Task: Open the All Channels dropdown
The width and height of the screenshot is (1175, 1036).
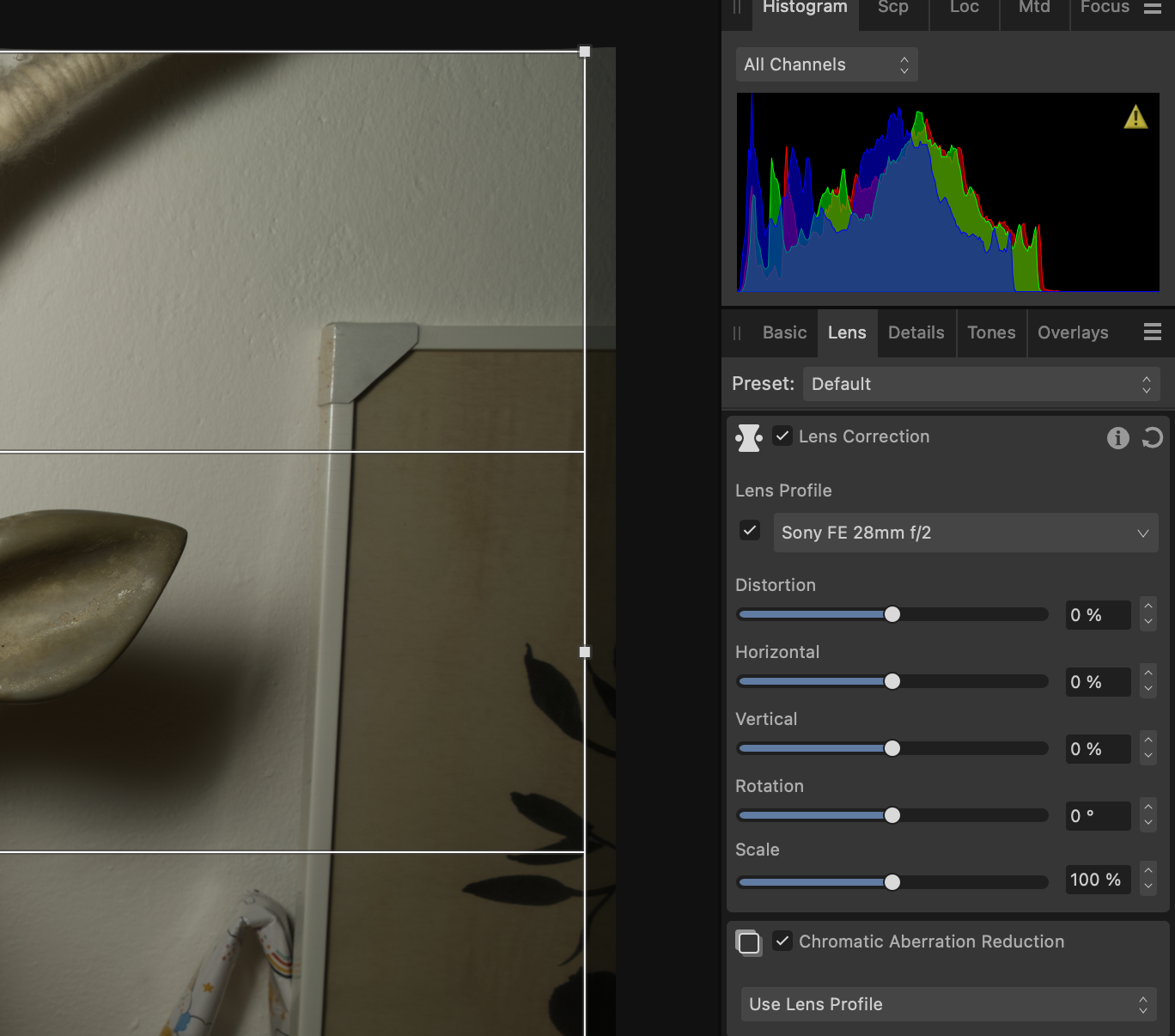Action: coord(826,65)
